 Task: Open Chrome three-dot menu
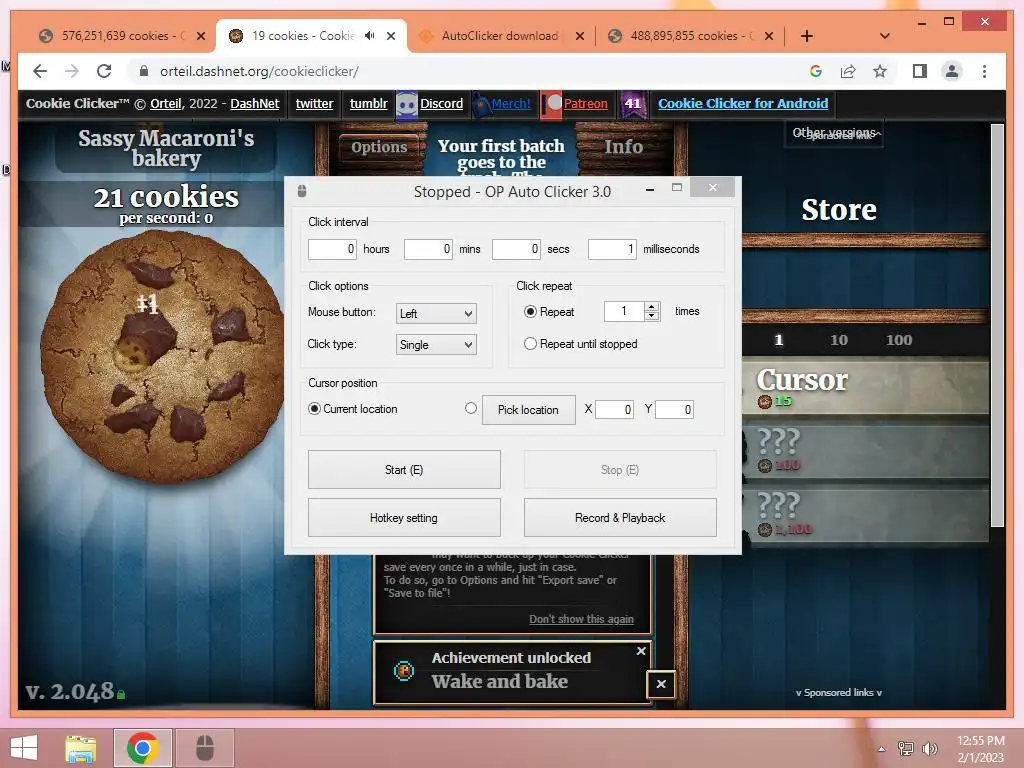coord(984,71)
